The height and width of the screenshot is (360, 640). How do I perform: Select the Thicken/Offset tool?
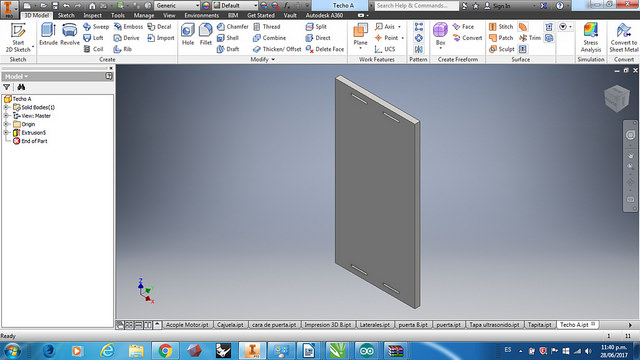[277, 49]
